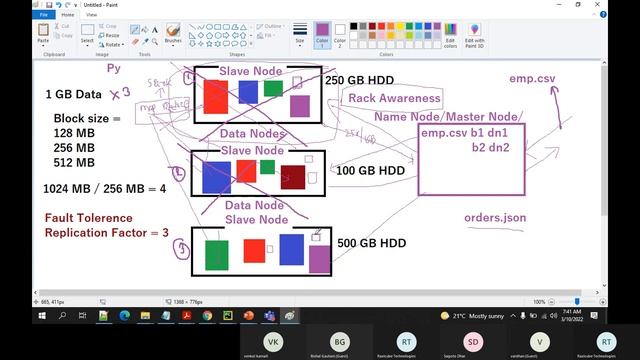Click the Windows Start button
This screenshot has width=640, height=360.
[42, 316]
